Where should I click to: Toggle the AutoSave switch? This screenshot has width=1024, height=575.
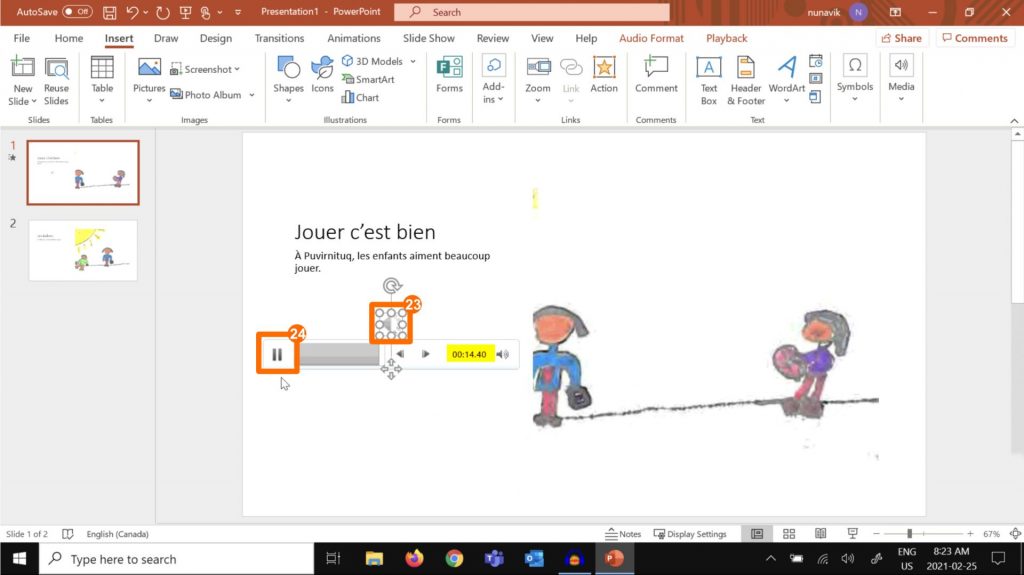(77, 12)
